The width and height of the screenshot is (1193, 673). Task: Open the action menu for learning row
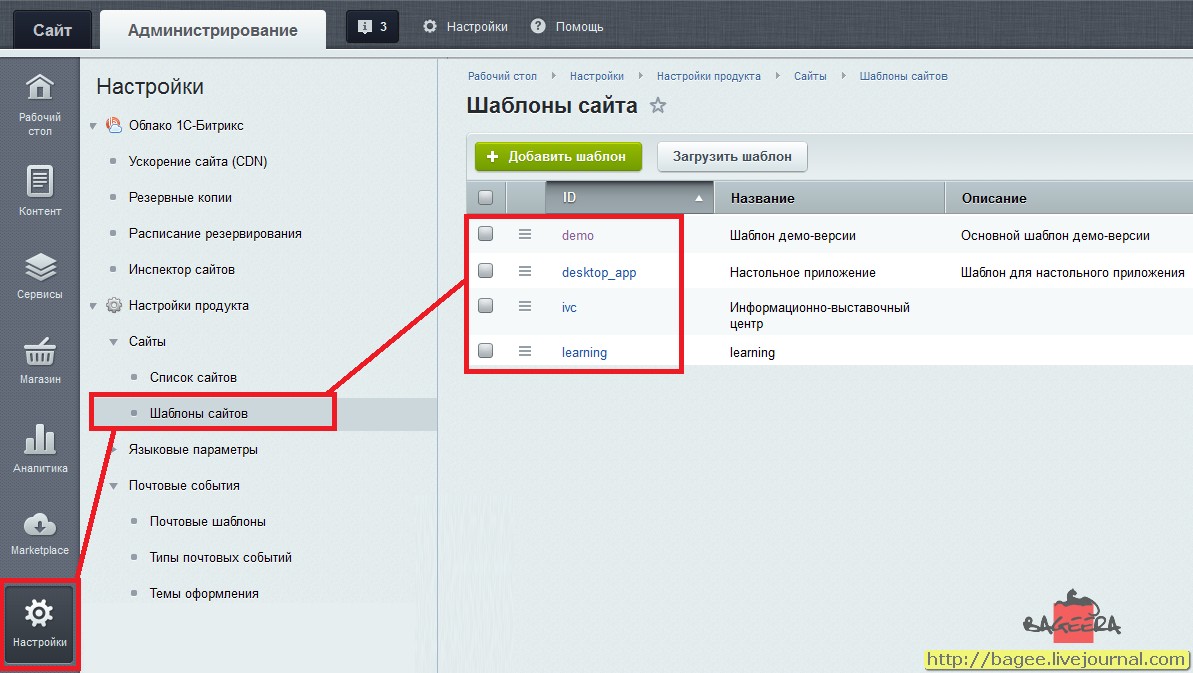click(525, 351)
